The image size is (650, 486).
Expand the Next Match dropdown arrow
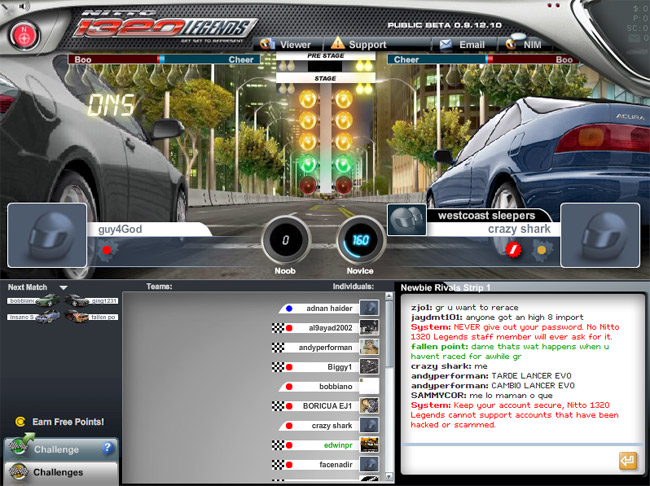(63, 288)
